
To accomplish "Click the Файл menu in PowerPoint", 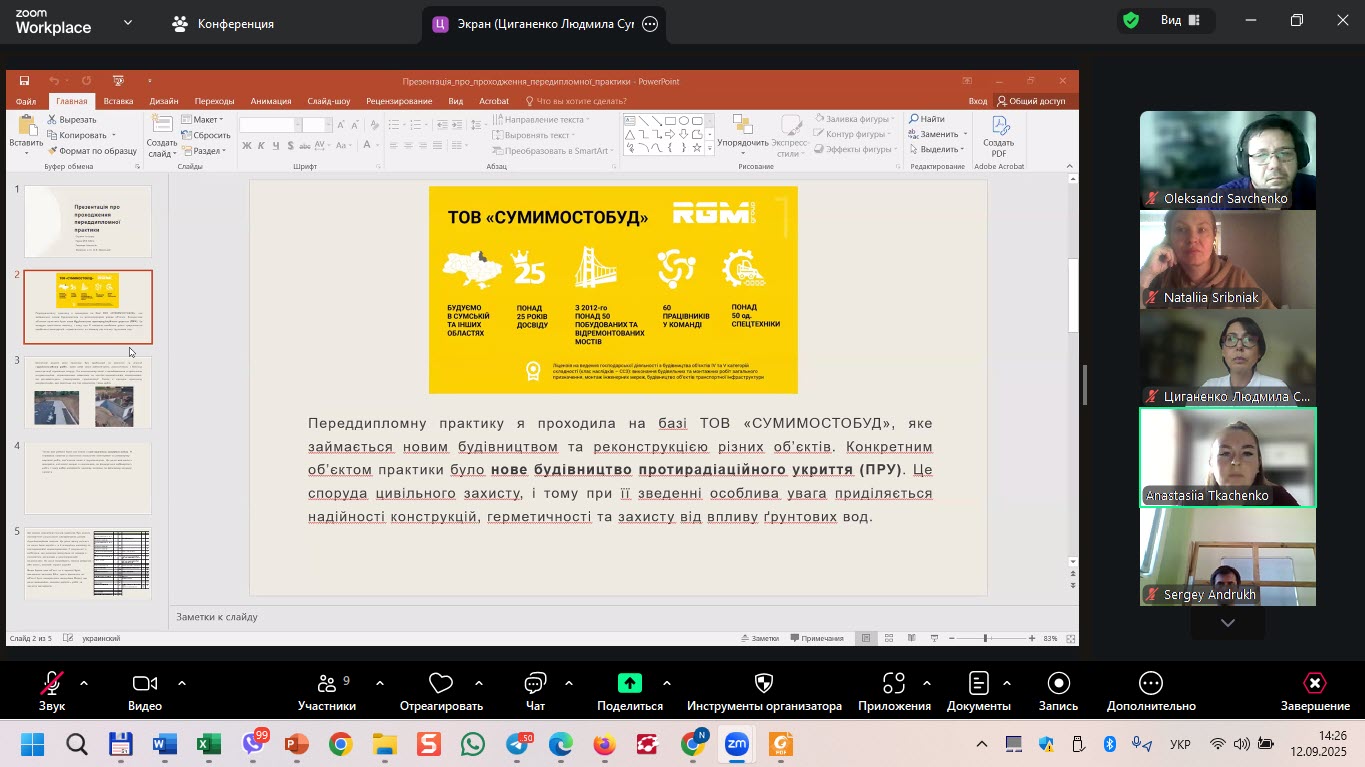I will click(x=26, y=101).
